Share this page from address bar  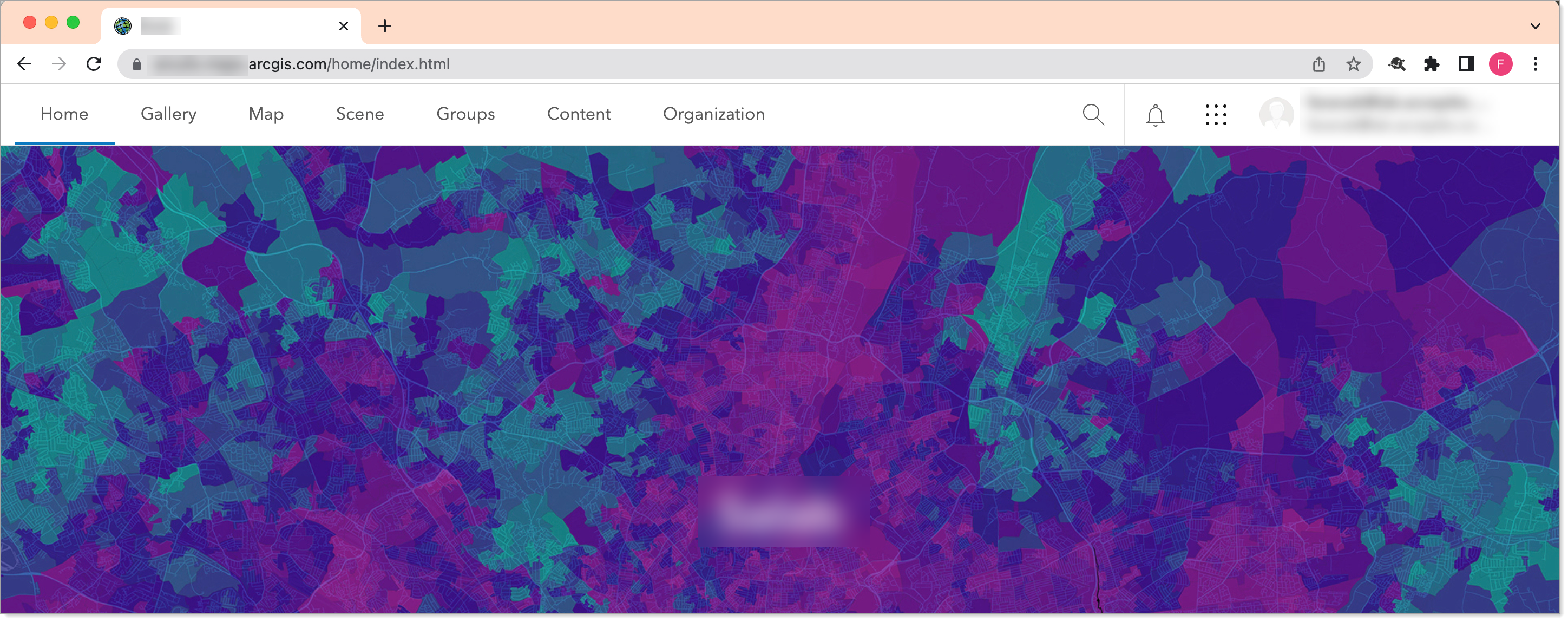[x=1318, y=64]
